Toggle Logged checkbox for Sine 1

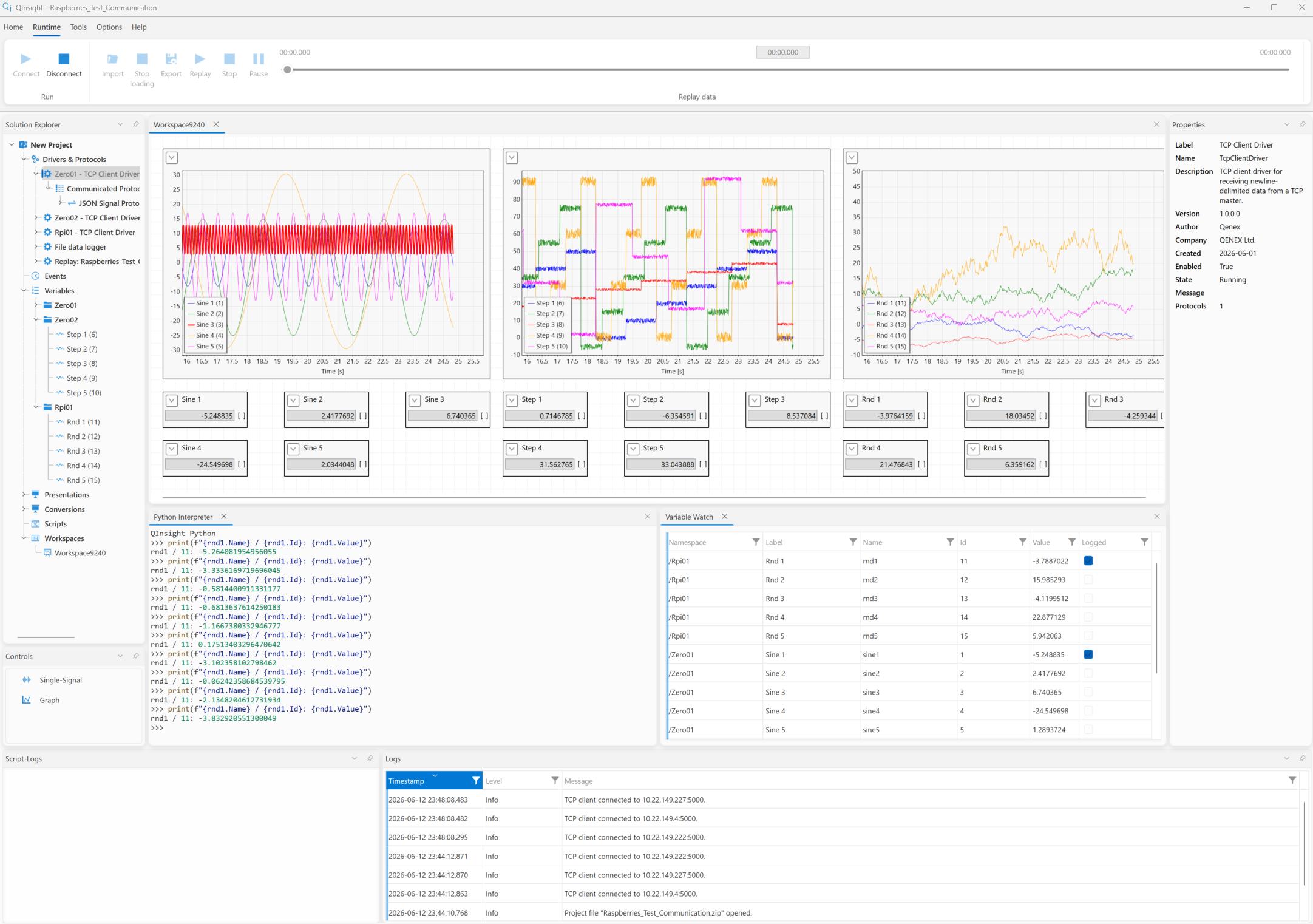point(1088,654)
